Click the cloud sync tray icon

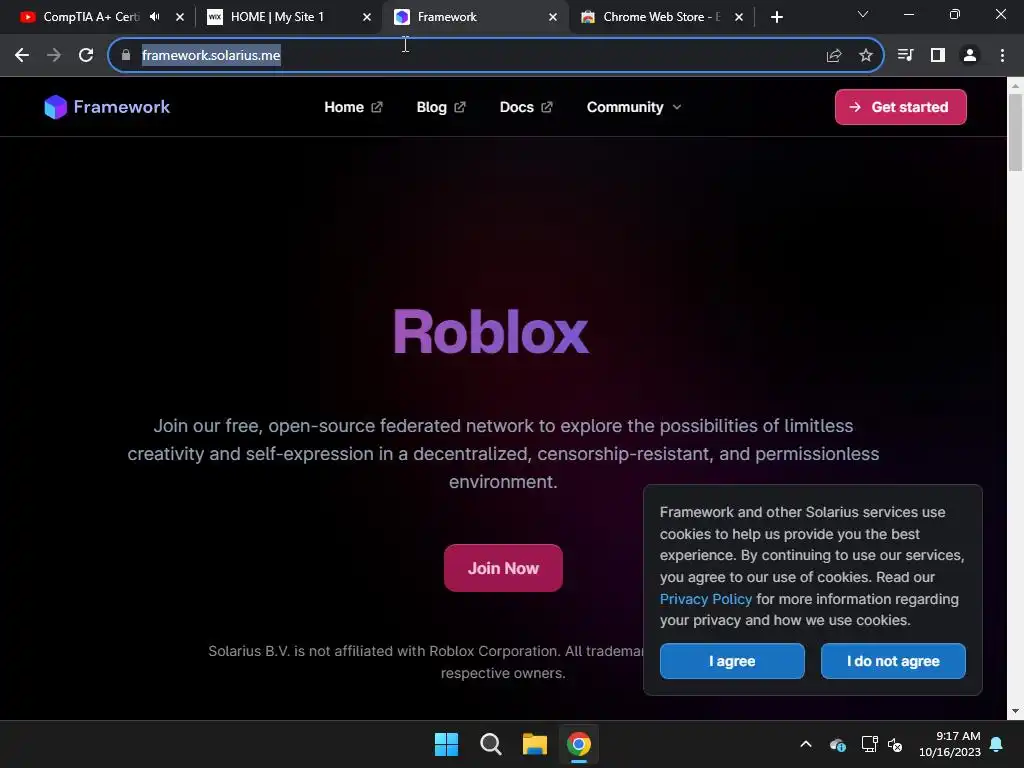point(838,744)
